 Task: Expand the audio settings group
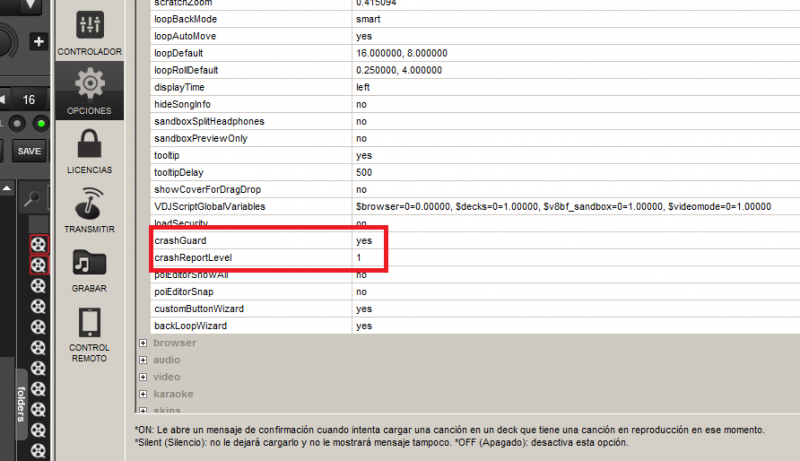tap(143, 360)
